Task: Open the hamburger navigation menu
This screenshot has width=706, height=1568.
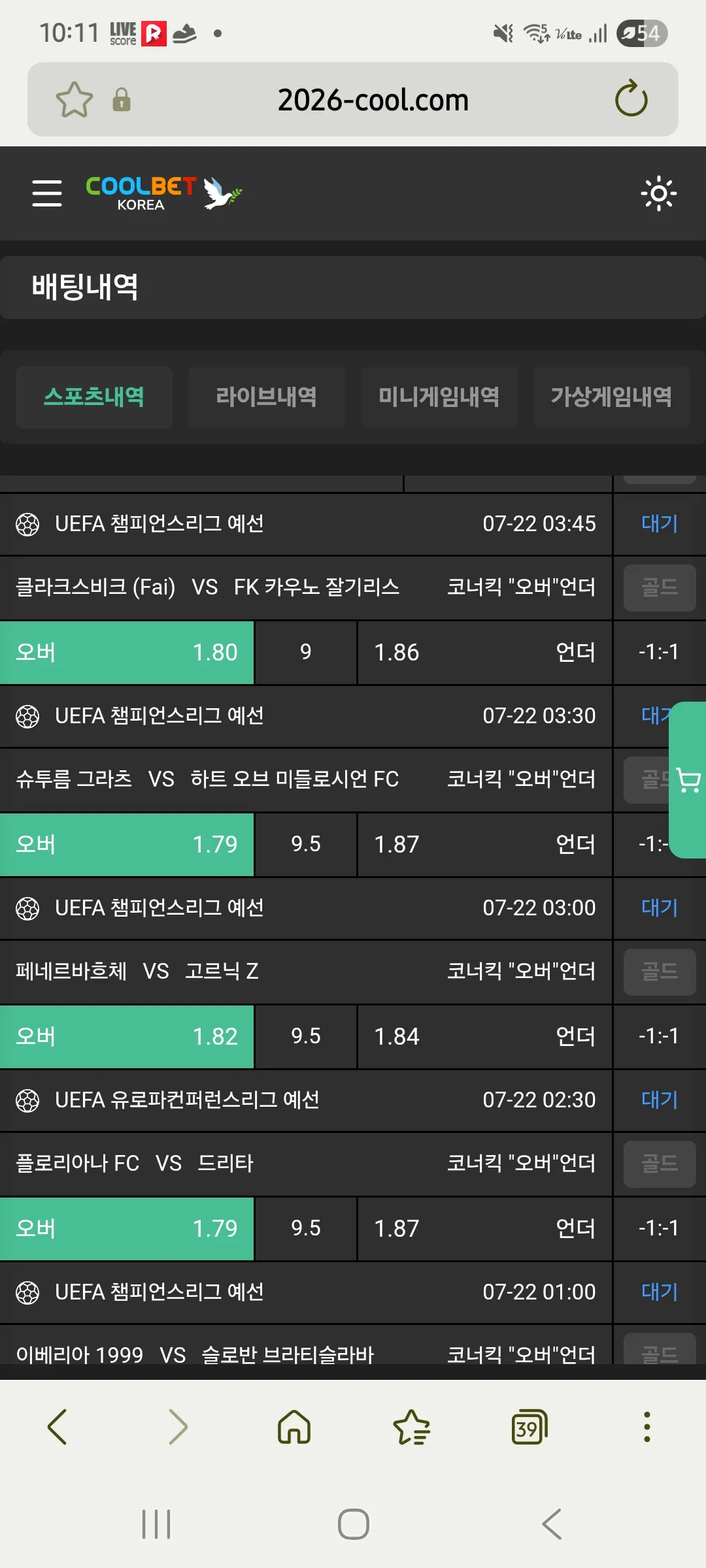Action: pyautogui.click(x=47, y=193)
